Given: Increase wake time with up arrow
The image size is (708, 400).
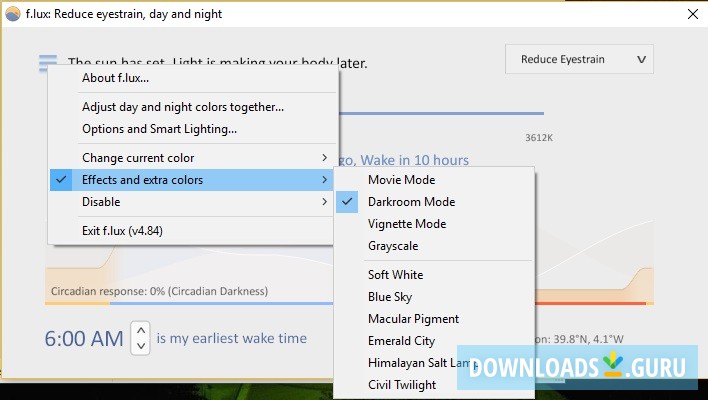Looking at the screenshot, I should point(141,330).
